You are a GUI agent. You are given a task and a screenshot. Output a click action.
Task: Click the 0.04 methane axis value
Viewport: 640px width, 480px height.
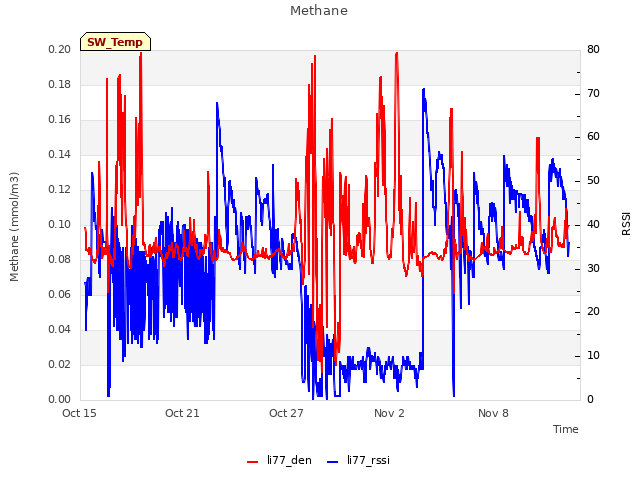(x=60, y=329)
